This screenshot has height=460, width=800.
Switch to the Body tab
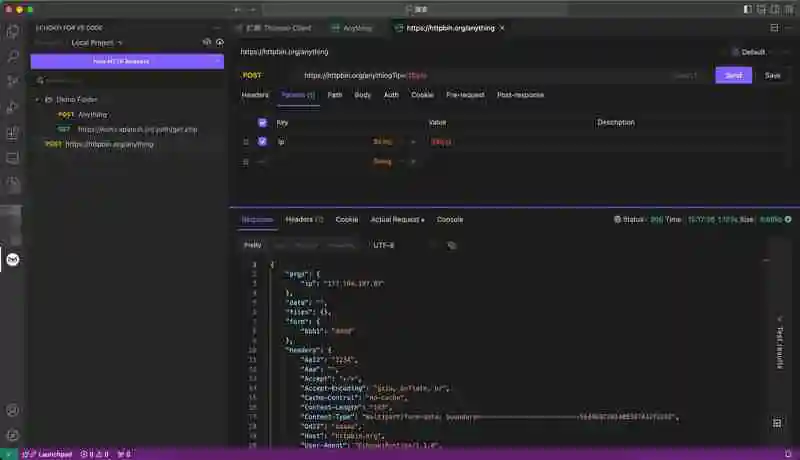point(363,95)
